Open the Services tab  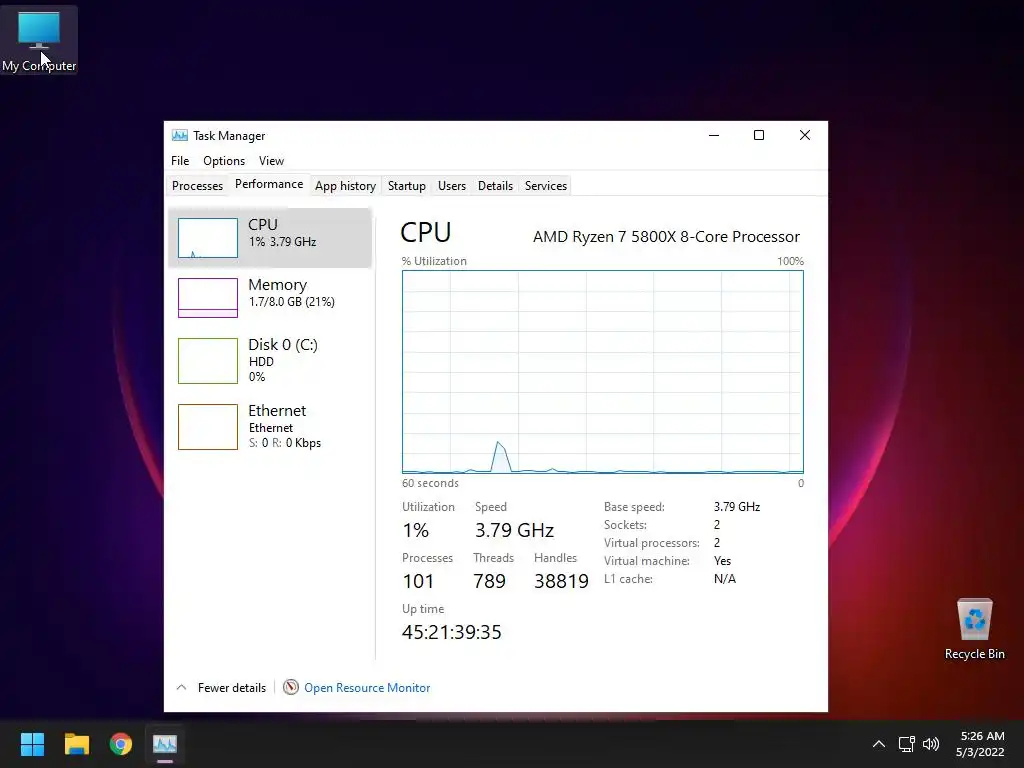pyautogui.click(x=546, y=185)
